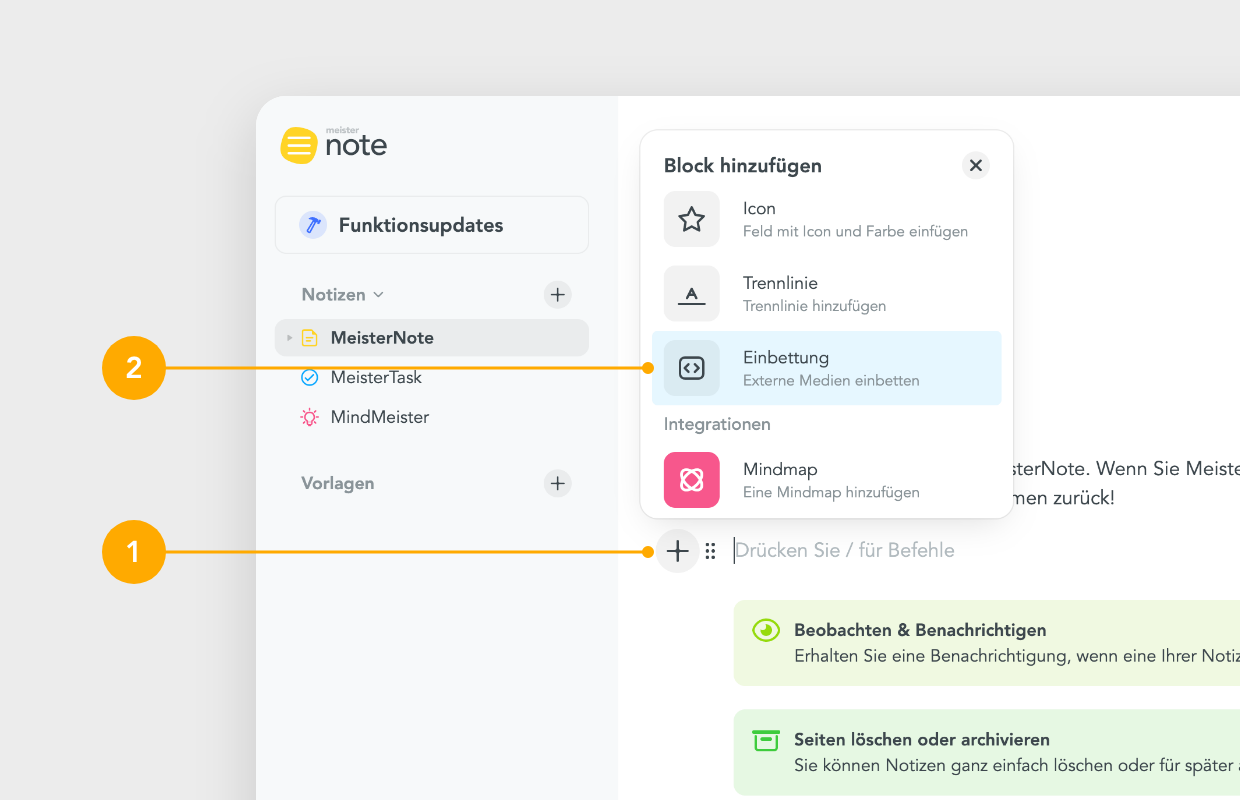1240x800 pixels.
Task: Click the 'Block hinzufügen' popup title
Action: [x=743, y=166]
